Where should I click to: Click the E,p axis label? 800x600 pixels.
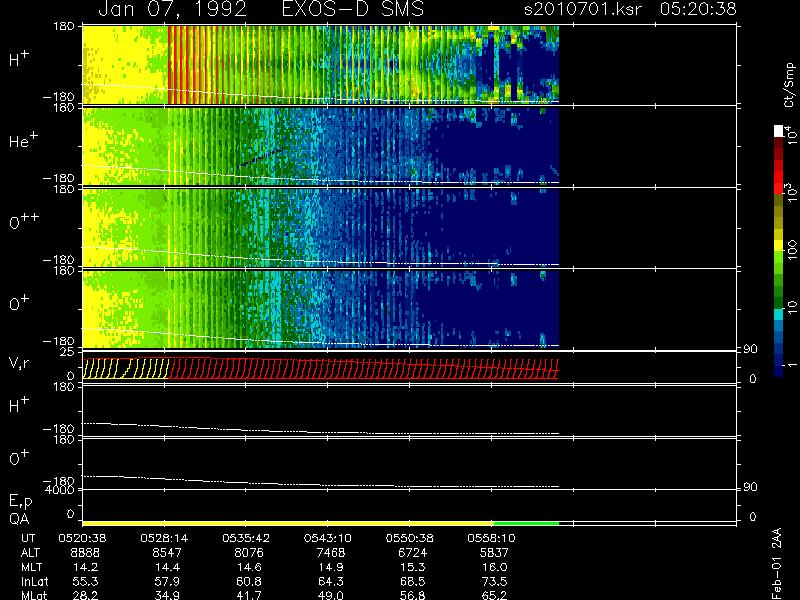[20, 502]
